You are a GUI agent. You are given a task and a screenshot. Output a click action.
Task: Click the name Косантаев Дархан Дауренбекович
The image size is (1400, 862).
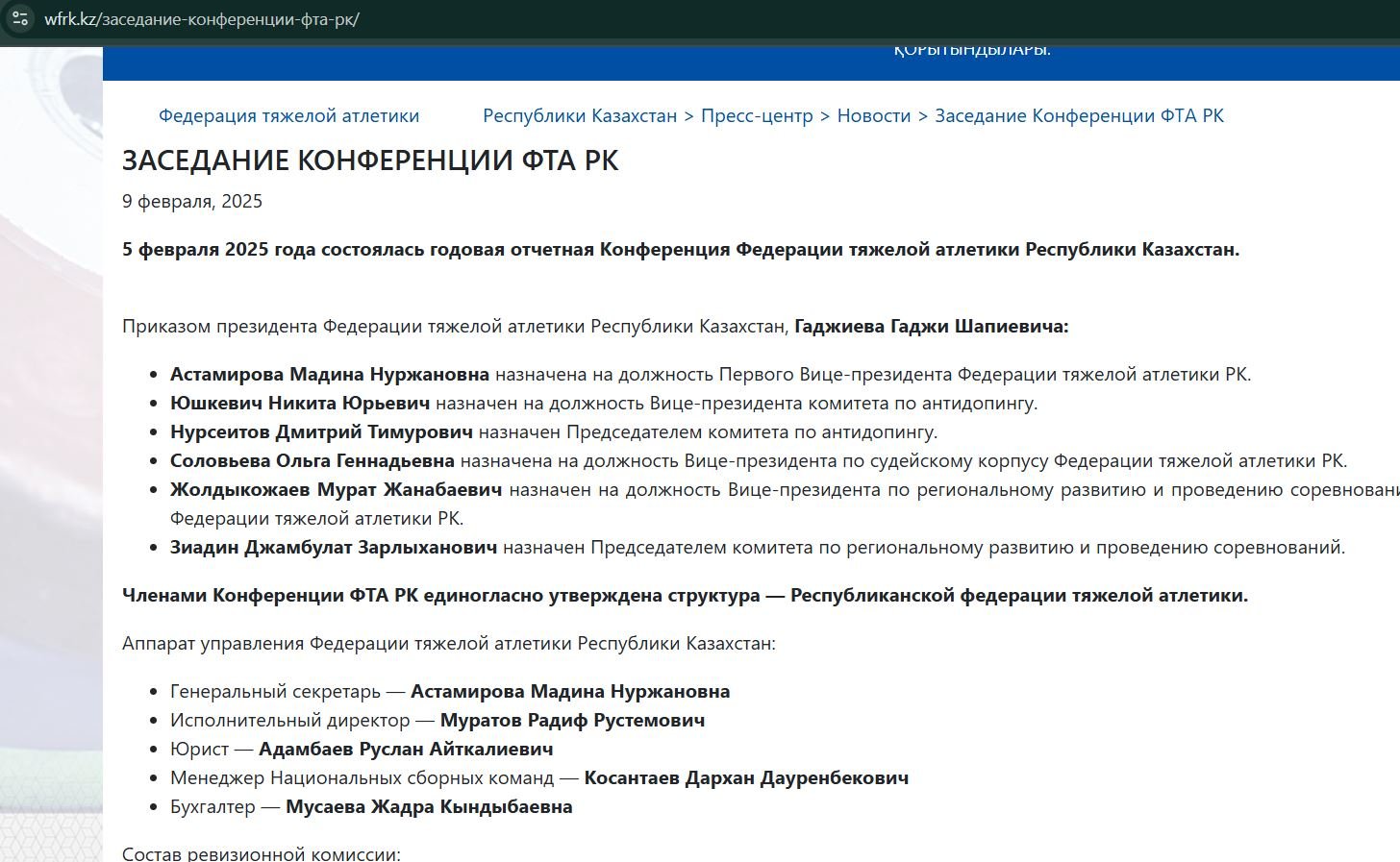(746, 778)
